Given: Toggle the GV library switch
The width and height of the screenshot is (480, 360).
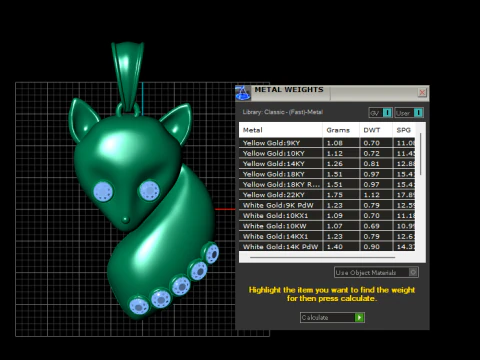Looking at the screenshot, I should tap(380, 113).
